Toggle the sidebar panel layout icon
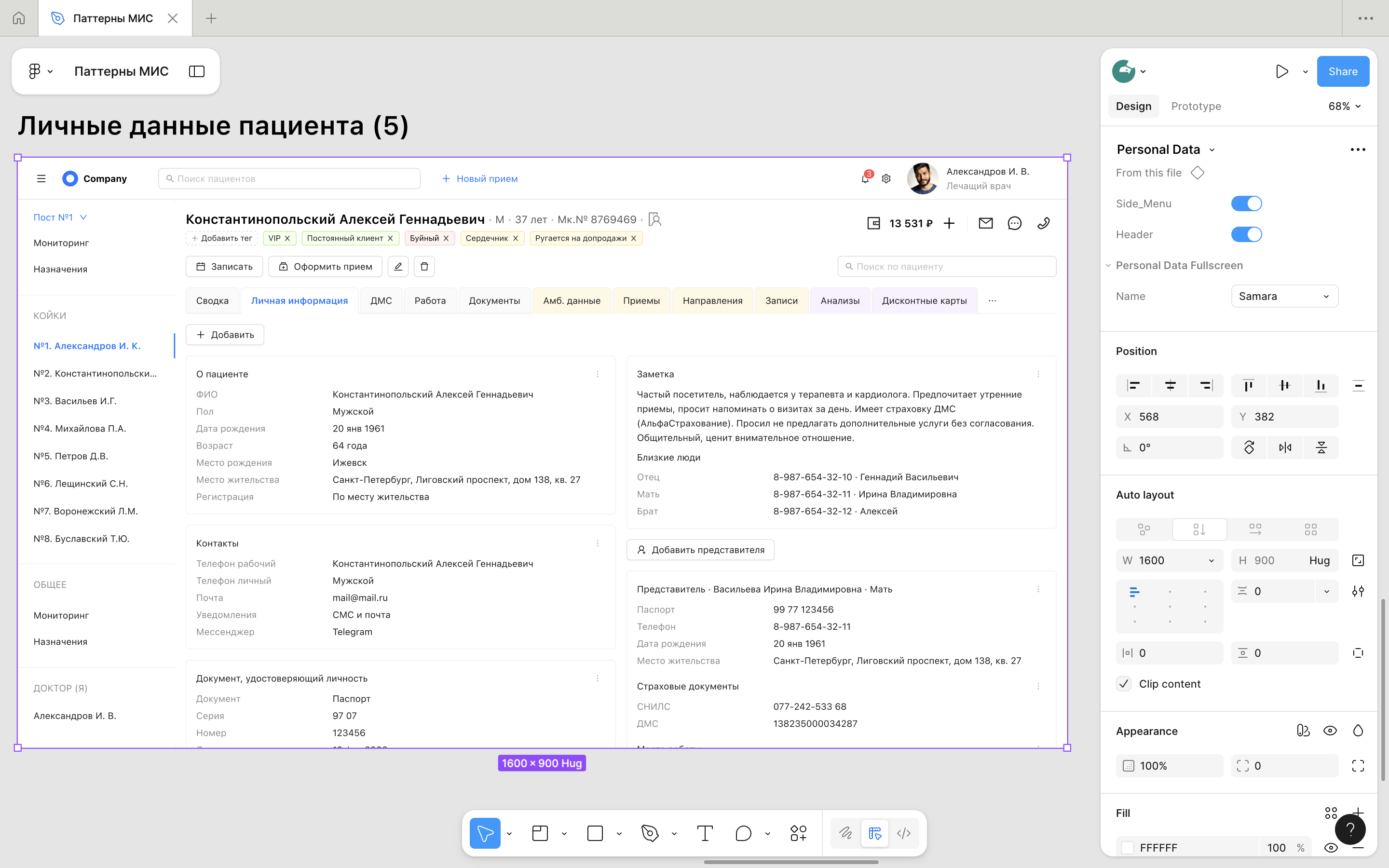Screen dimensions: 1389x868 click(197, 71)
